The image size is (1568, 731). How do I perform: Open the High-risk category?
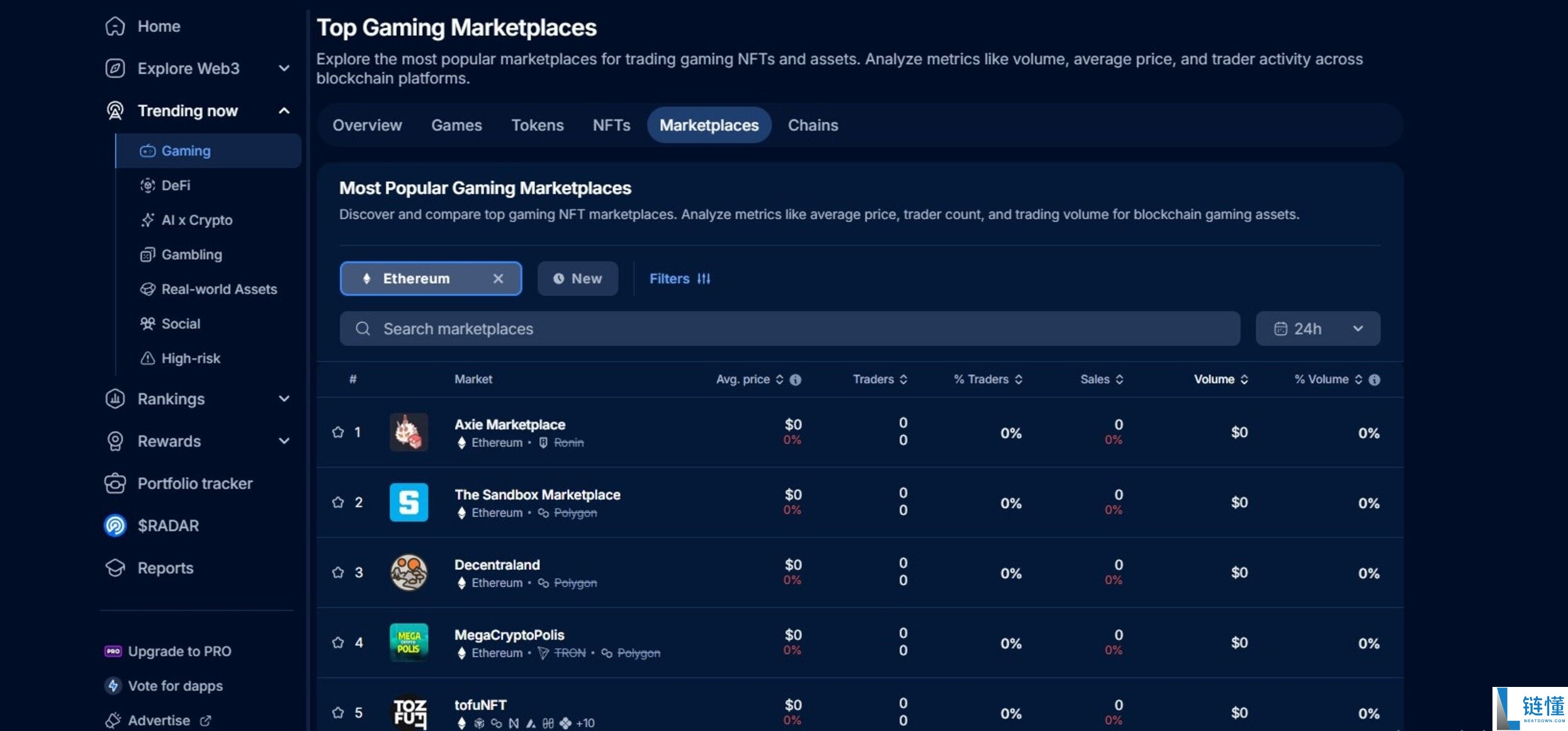(x=180, y=358)
